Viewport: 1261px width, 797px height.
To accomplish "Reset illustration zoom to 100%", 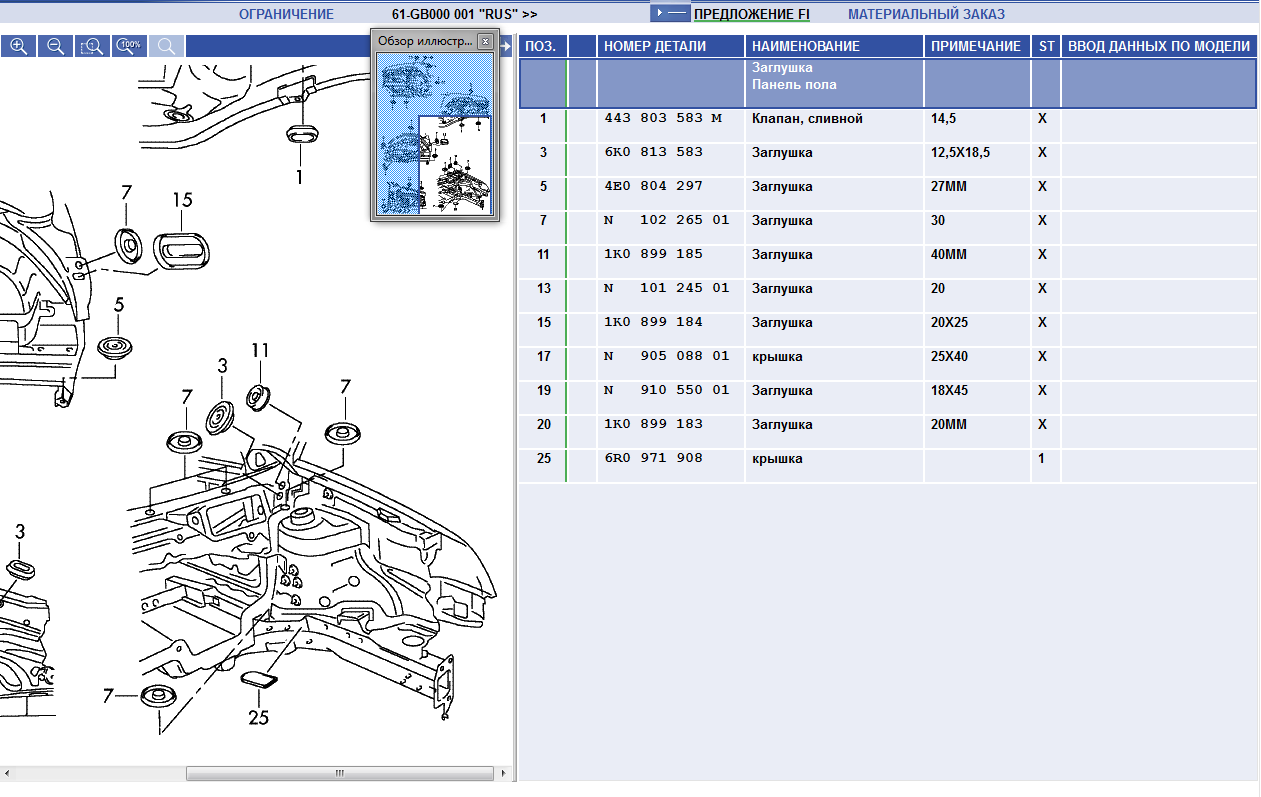I will 129,46.
